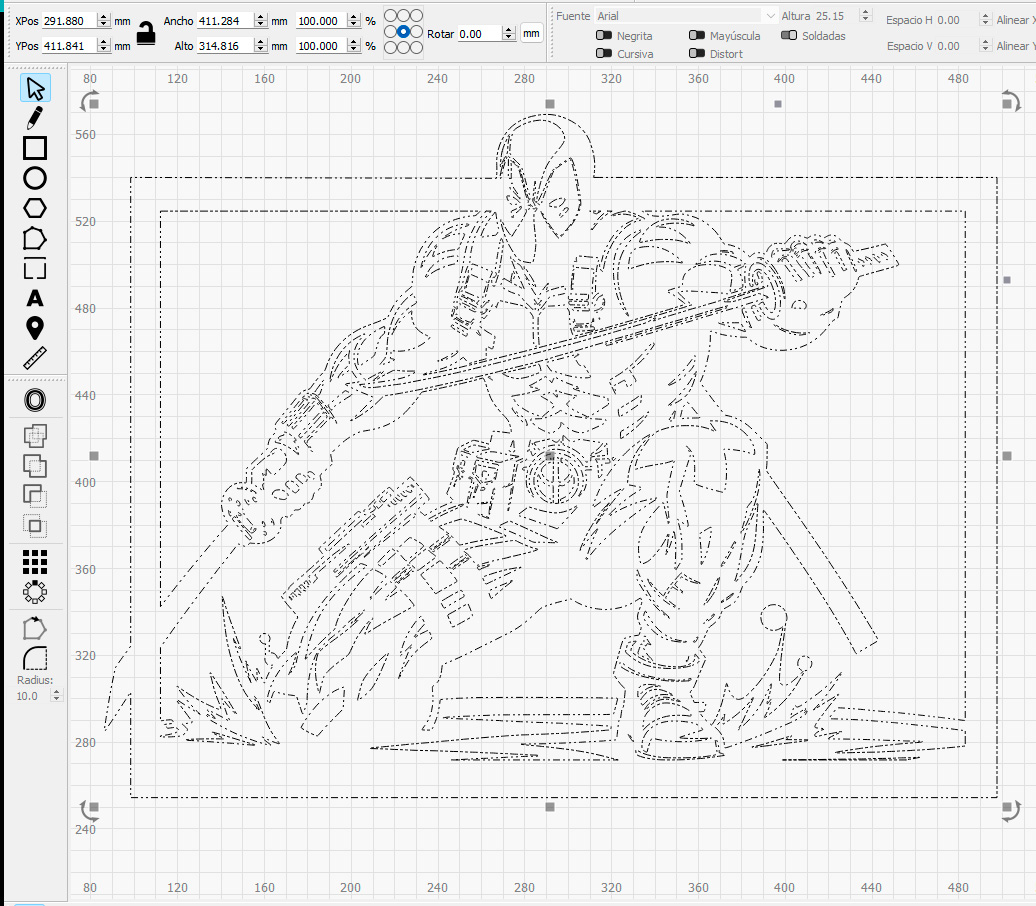1036x906 pixels.
Task: Click the mm units button beside Rotar
Action: tap(531, 33)
